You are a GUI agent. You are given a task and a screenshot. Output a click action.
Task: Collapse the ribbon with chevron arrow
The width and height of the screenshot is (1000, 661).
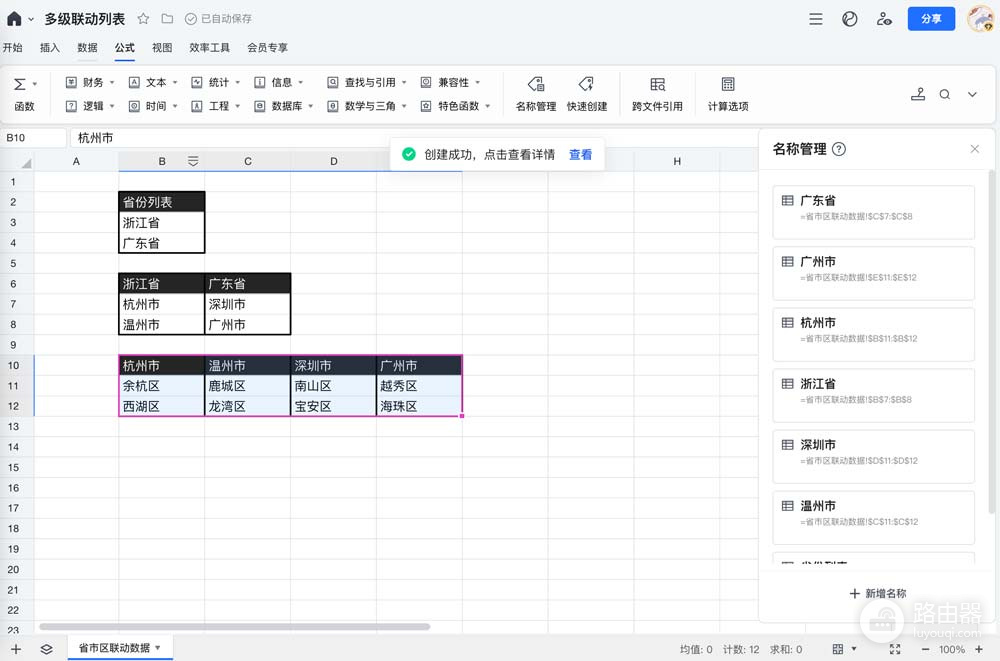point(972,94)
